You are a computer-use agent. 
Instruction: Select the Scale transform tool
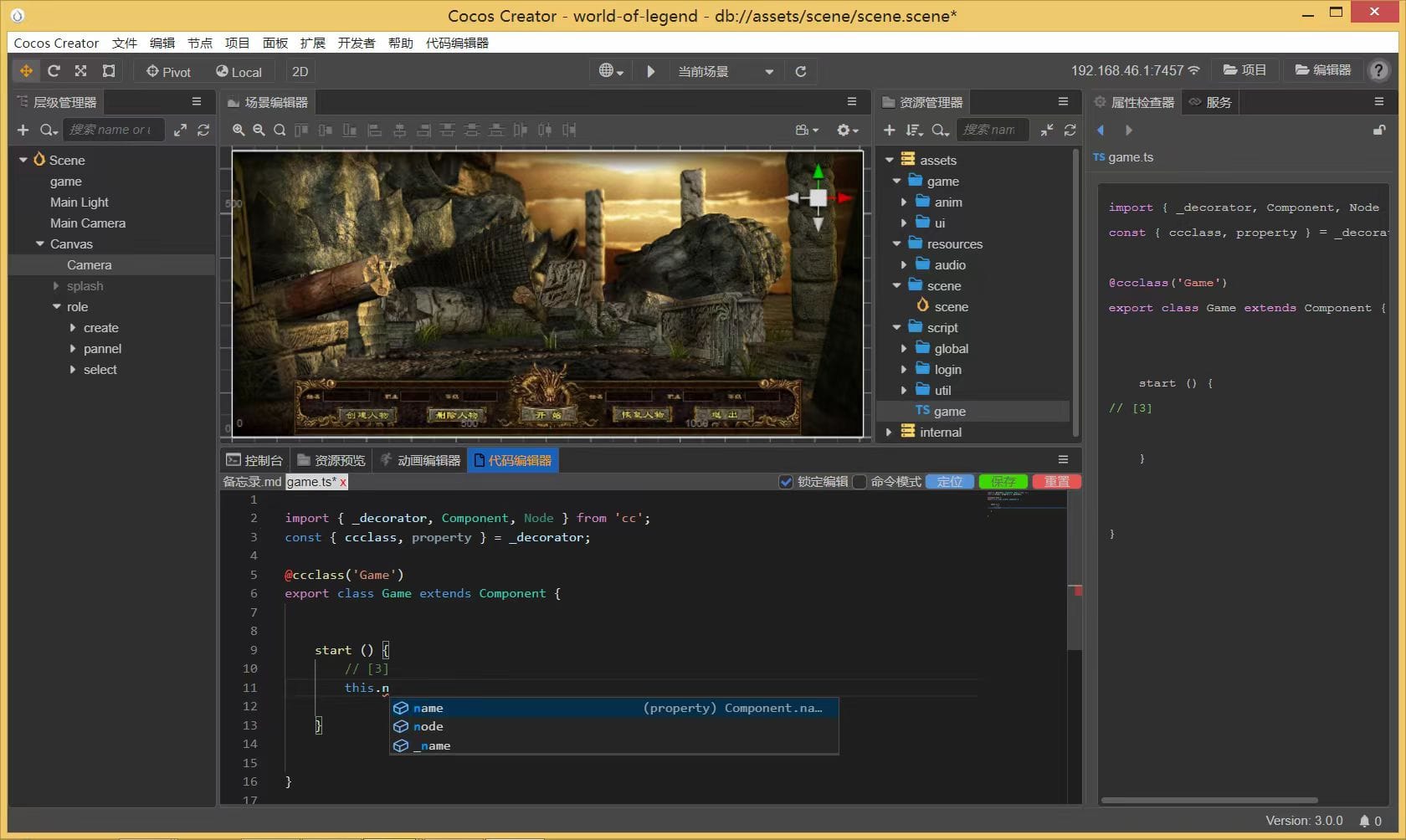point(80,71)
